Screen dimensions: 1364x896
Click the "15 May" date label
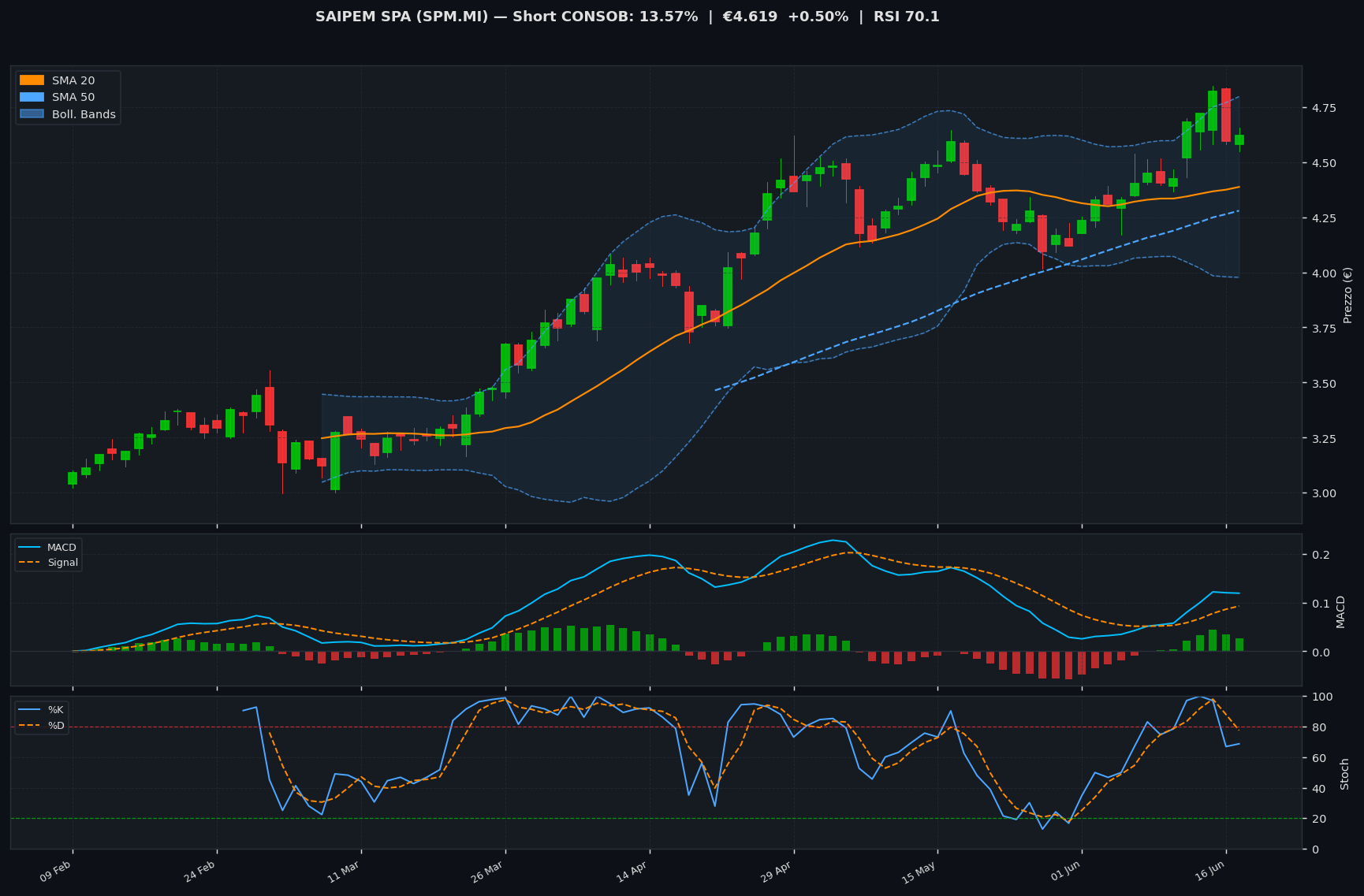tap(919, 872)
